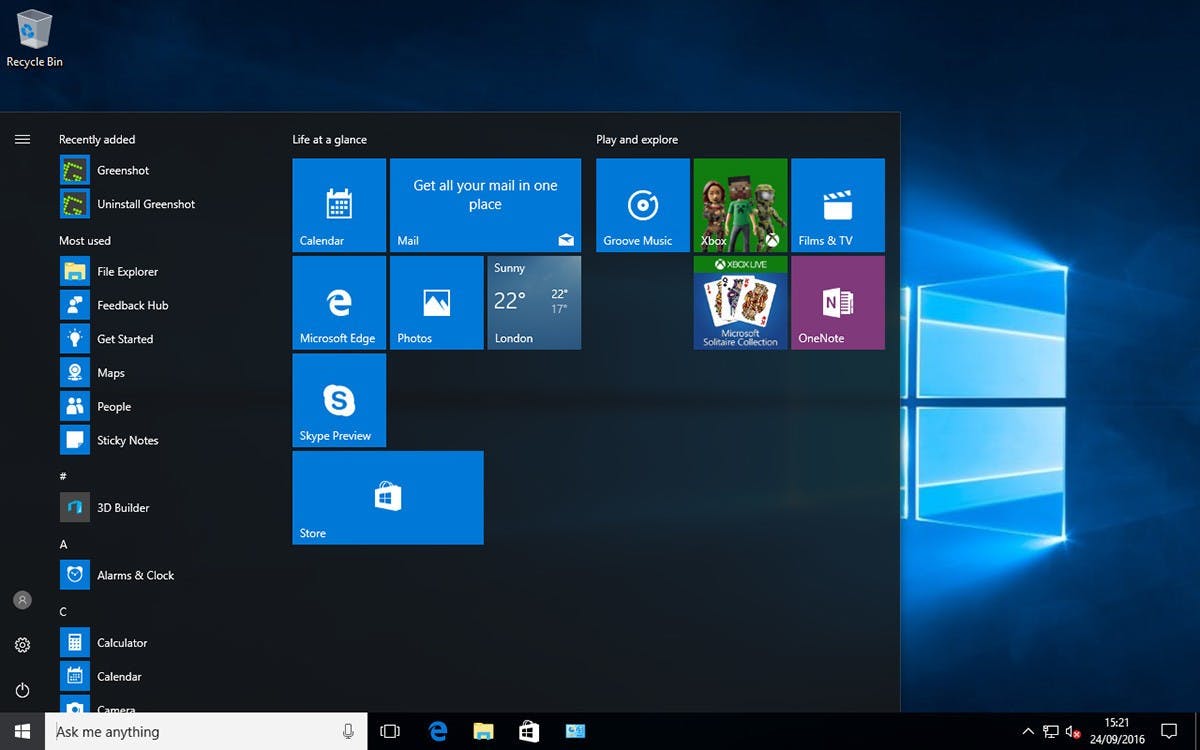Click the Power button in Start sidebar
Viewport: 1200px width, 750px height.
click(x=22, y=690)
